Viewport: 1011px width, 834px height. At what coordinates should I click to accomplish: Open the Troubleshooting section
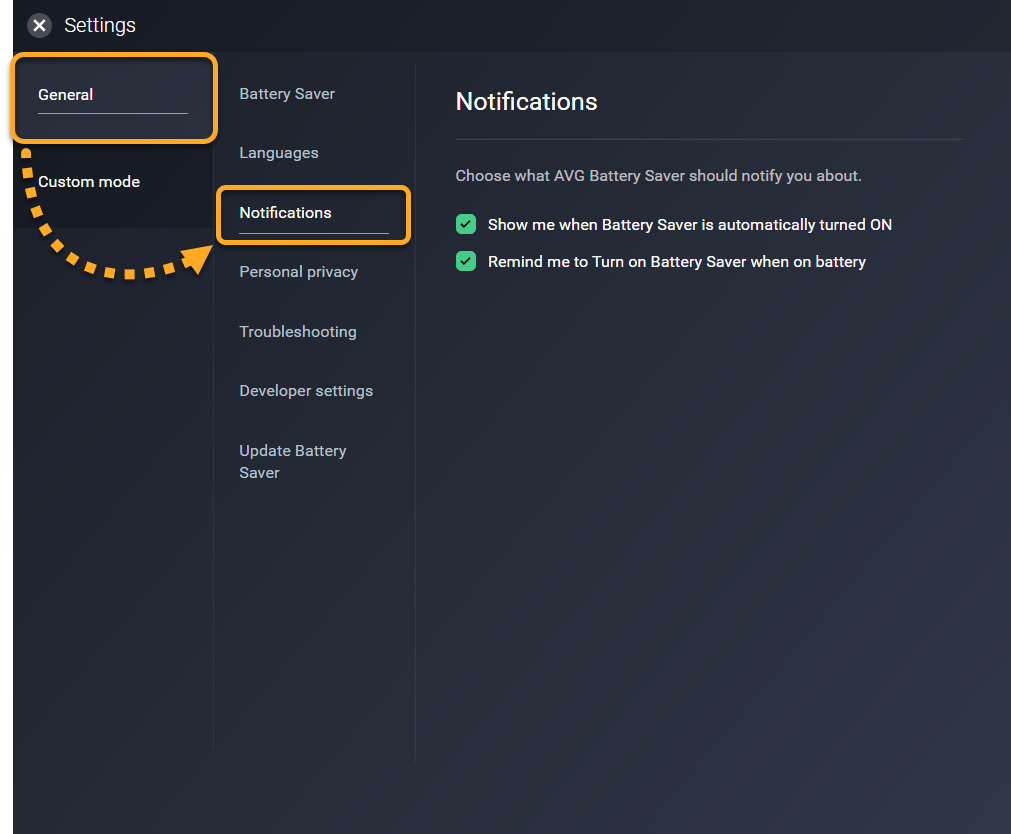point(297,332)
